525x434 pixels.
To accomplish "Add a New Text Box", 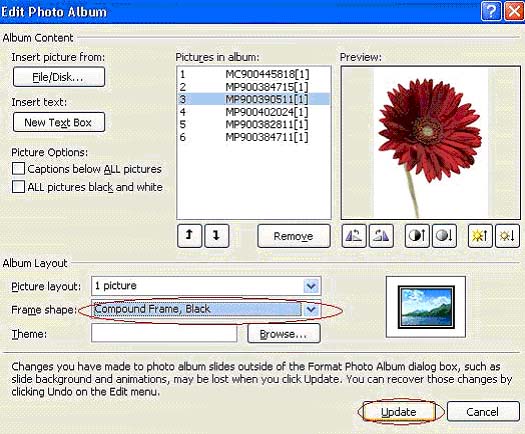I will 59,122.
